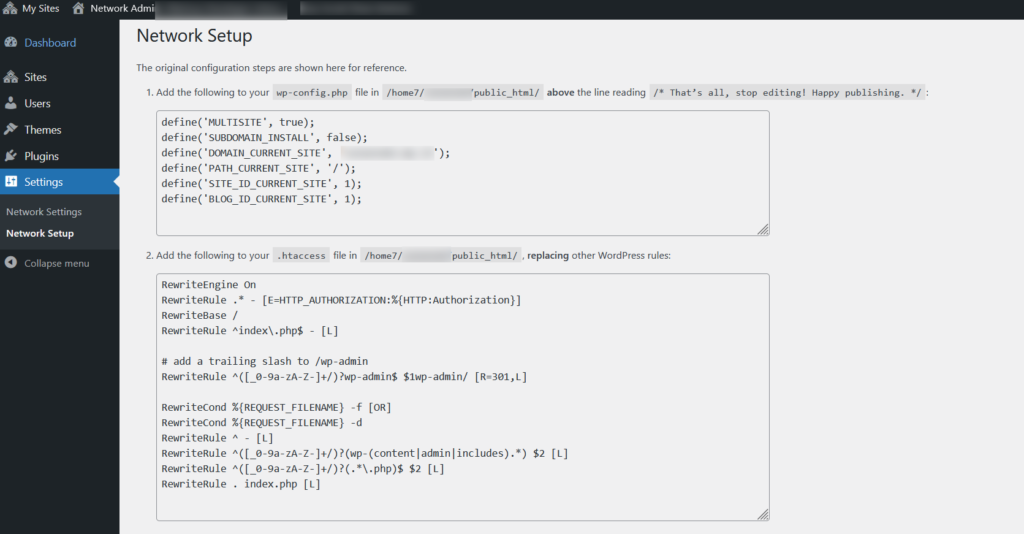Open the Dashboard menu link
This screenshot has width=1024, height=534.
pyautogui.click(x=50, y=42)
